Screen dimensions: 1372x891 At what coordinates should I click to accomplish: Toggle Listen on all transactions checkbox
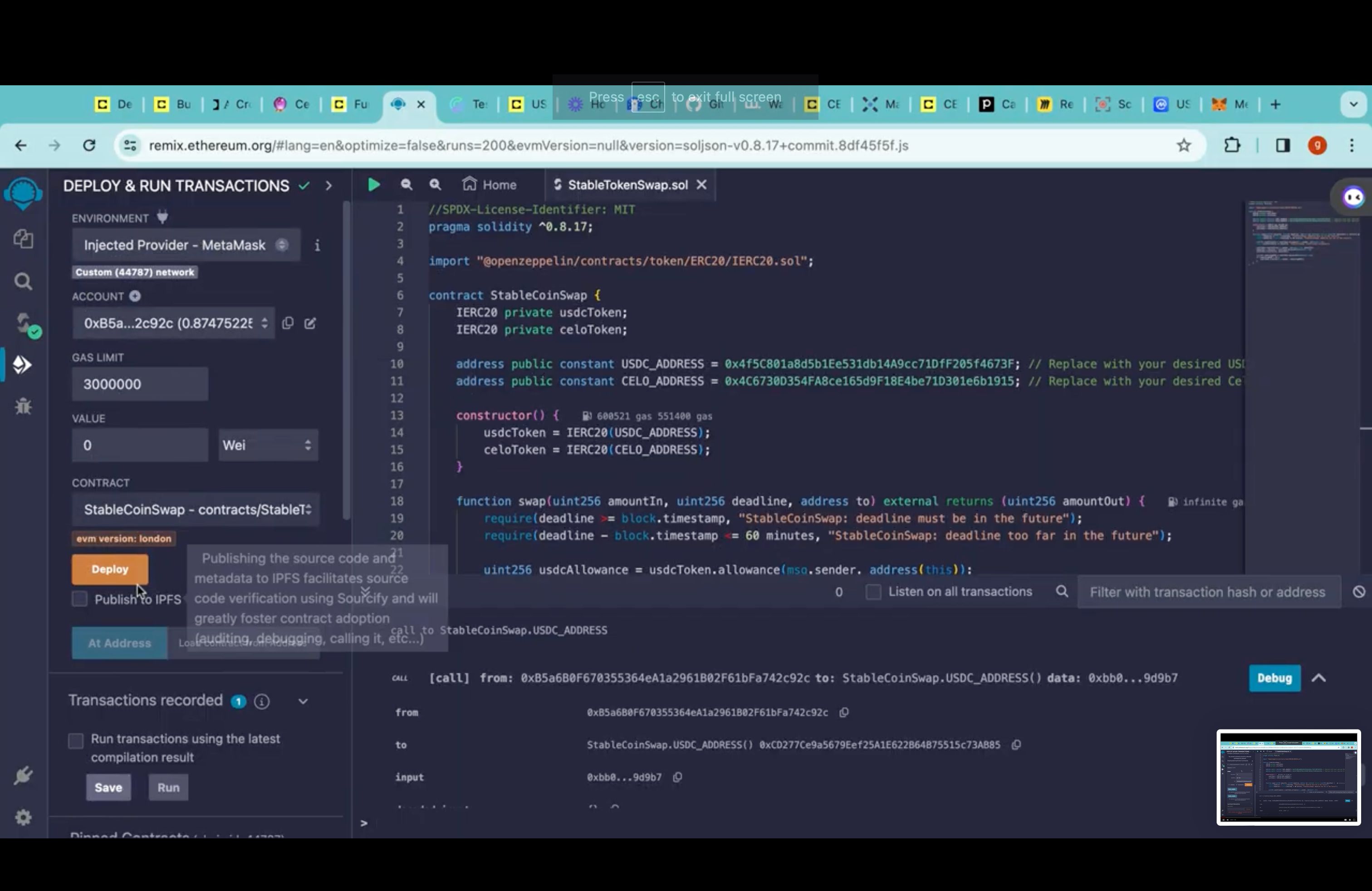click(x=873, y=591)
